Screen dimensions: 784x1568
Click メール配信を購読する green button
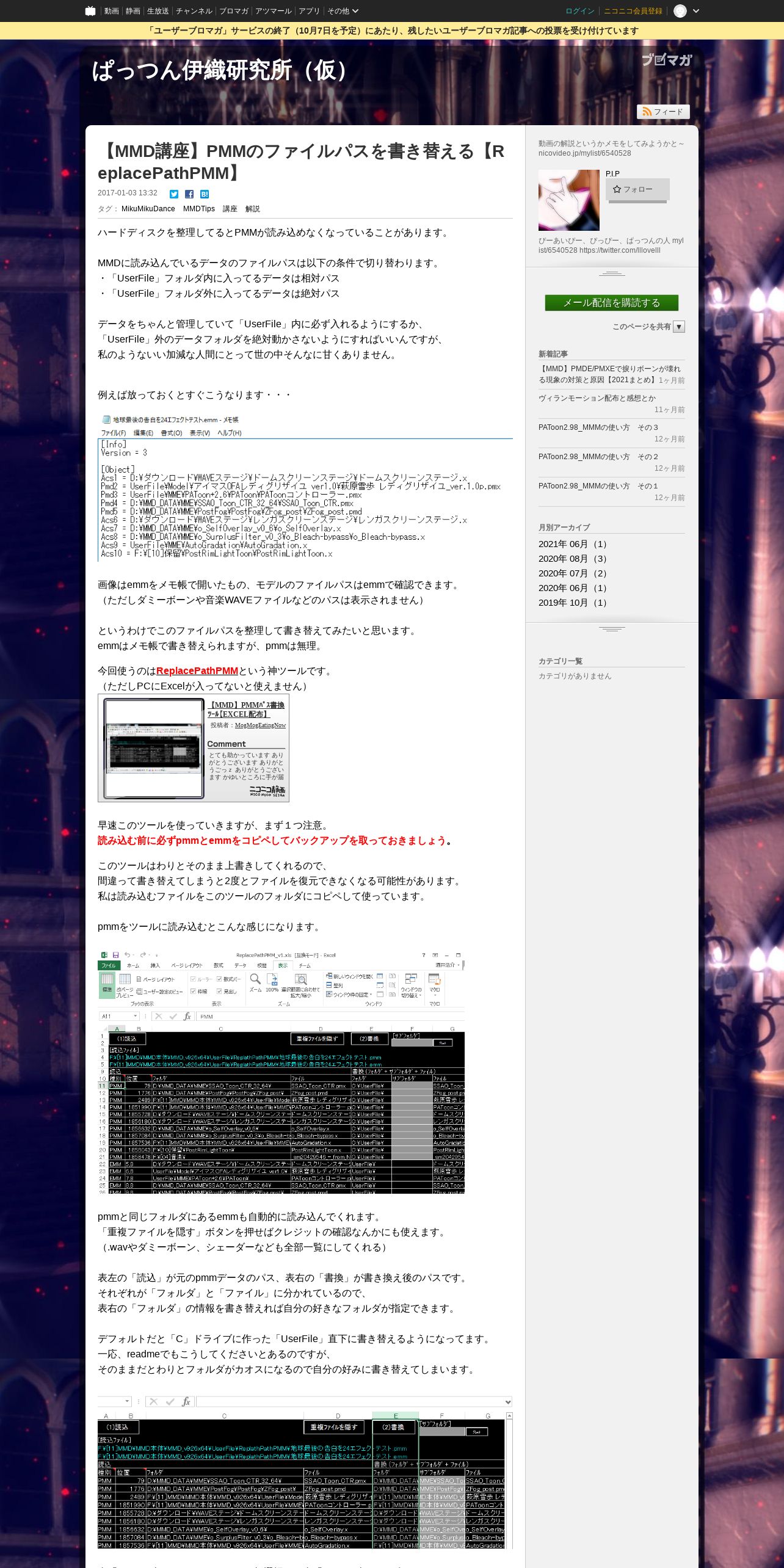(612, 303)
